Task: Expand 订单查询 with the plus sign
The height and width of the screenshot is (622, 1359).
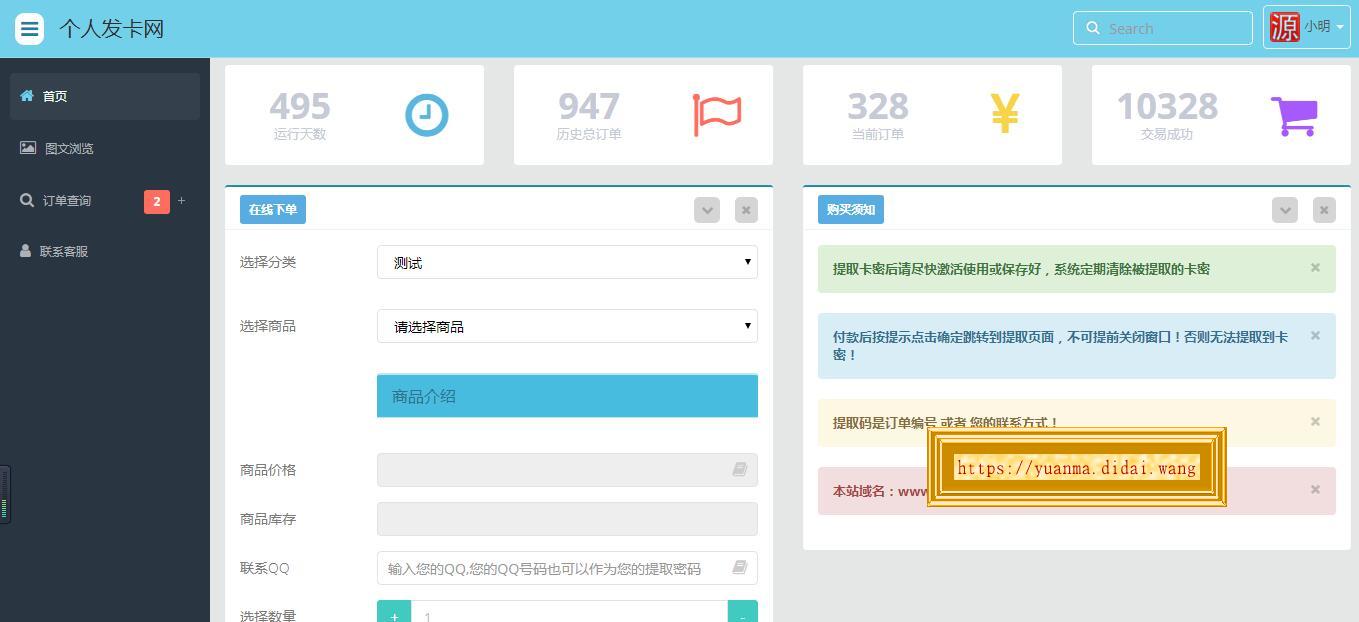Action: (181, 201)
